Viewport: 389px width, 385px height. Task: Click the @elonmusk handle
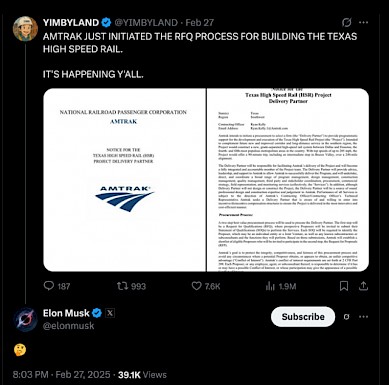(68, 326)
